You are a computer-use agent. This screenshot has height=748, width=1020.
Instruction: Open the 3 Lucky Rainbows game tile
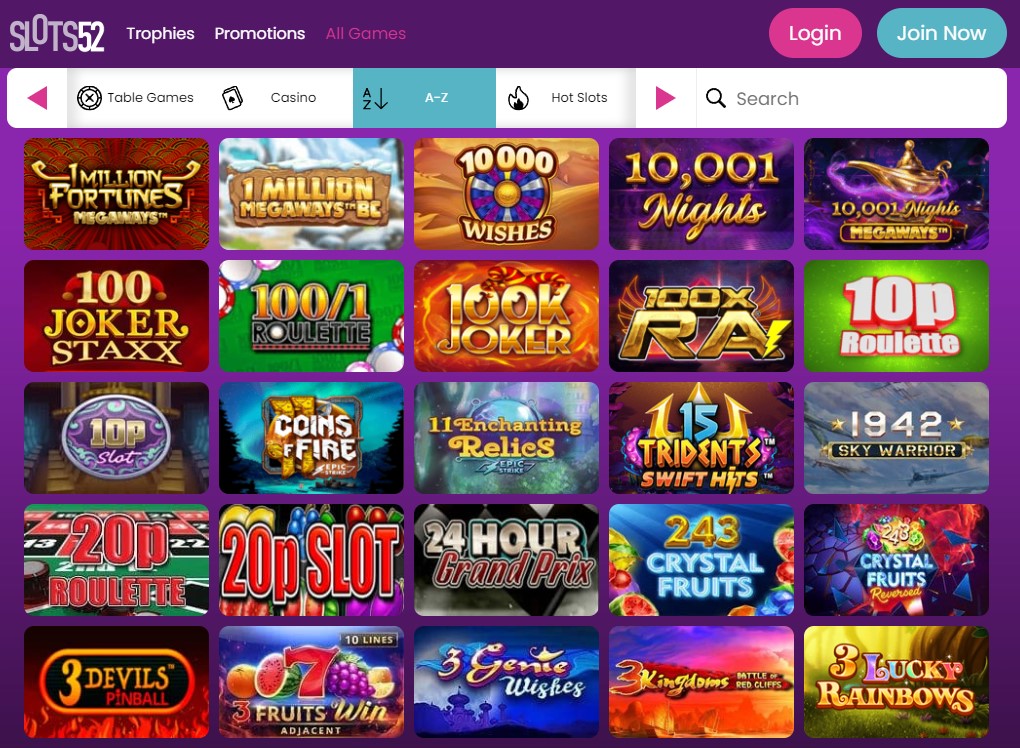pos(896,682)
